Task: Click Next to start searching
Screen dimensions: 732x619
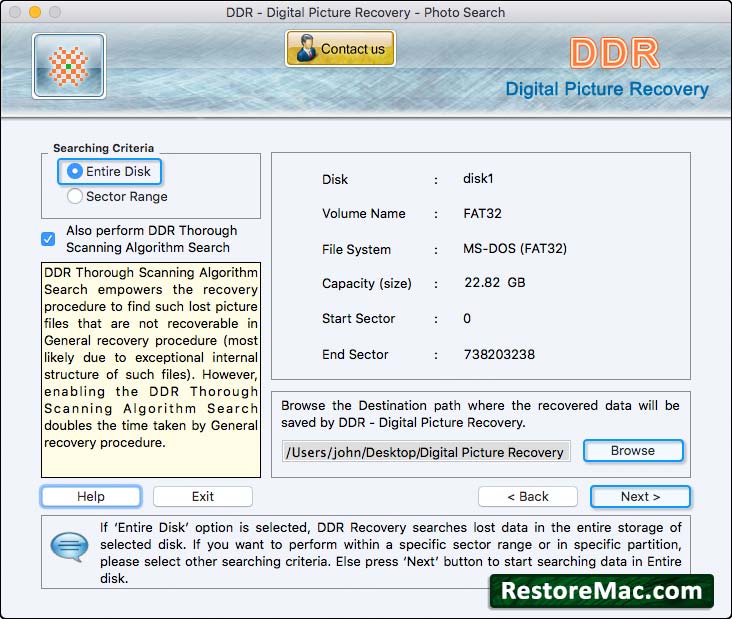Action: [x=640, y=496]
